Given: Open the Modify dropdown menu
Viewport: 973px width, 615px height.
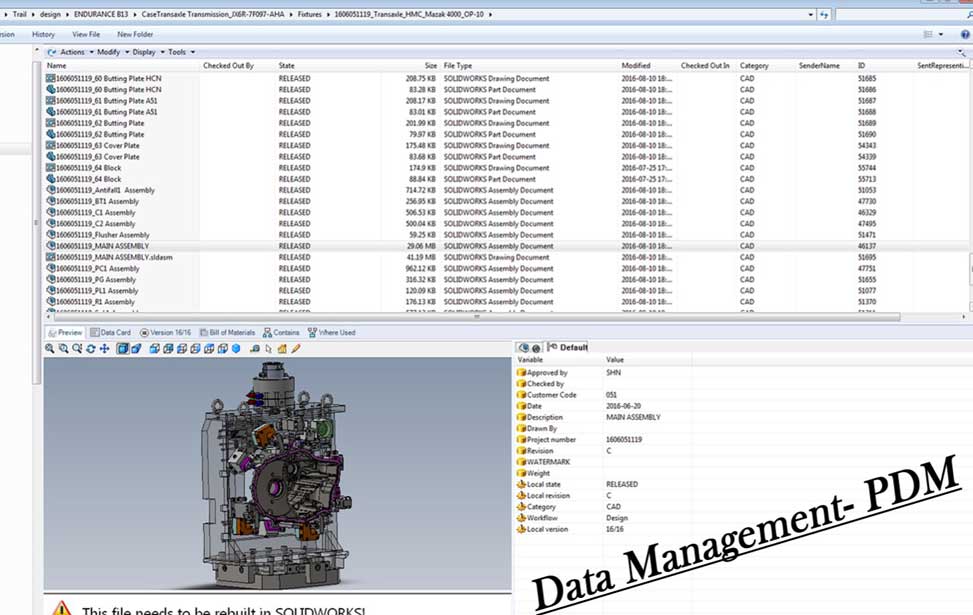Looking at the screenshot, I should click(113, 52).
